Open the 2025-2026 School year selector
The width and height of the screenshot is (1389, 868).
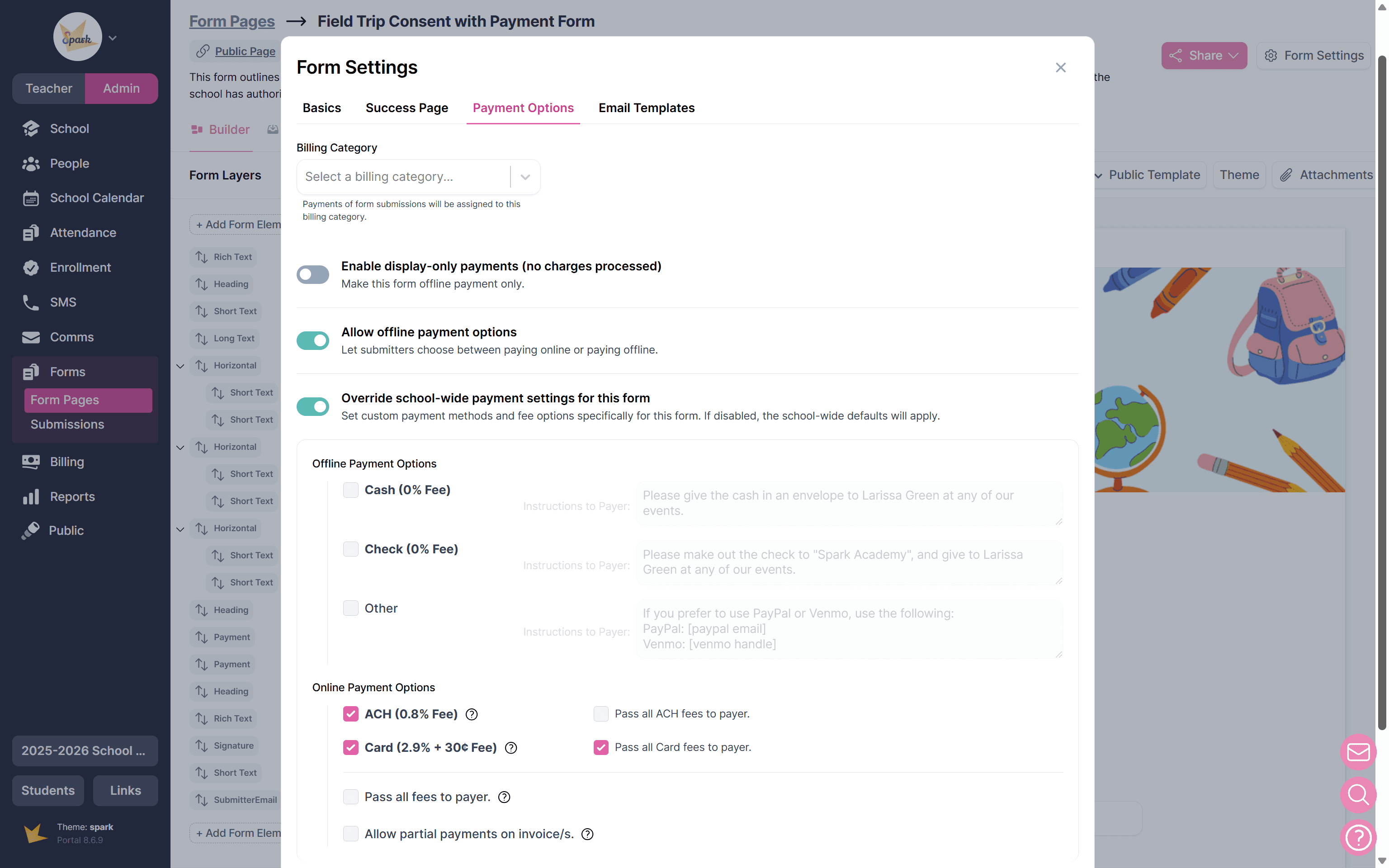click(x=85, y=751)
